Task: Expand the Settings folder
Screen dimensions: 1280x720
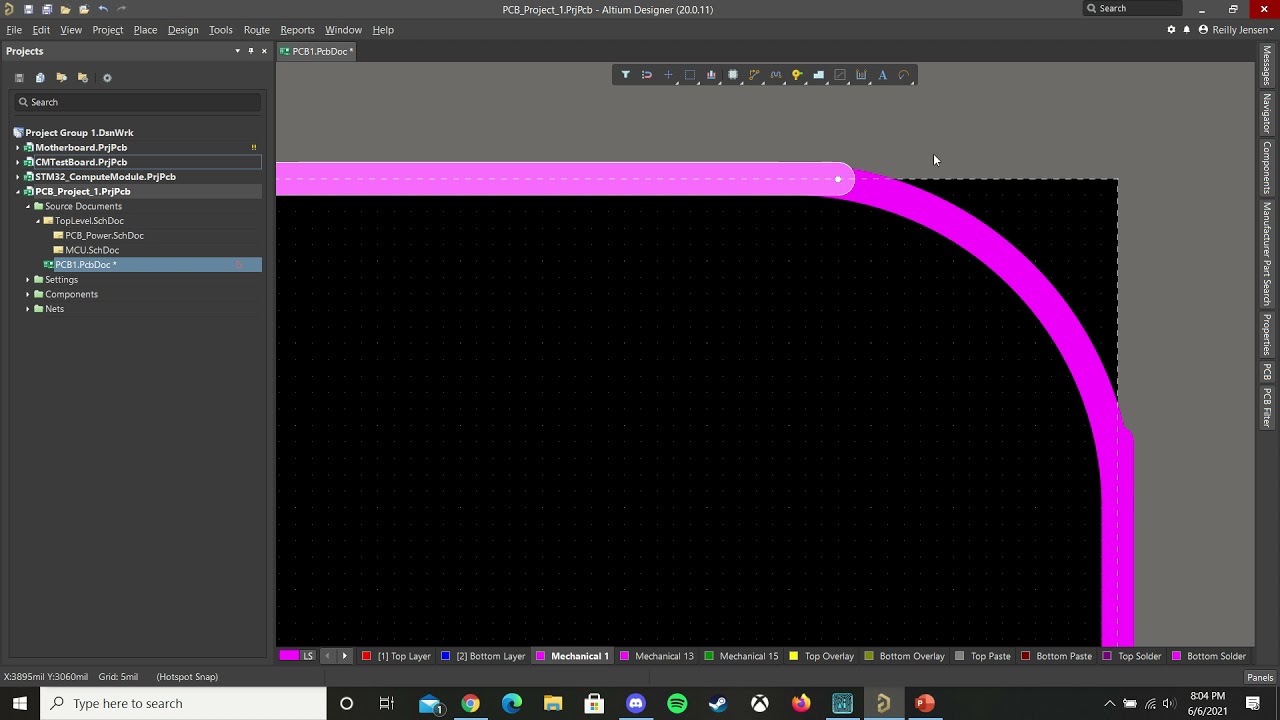Action: 28,280
